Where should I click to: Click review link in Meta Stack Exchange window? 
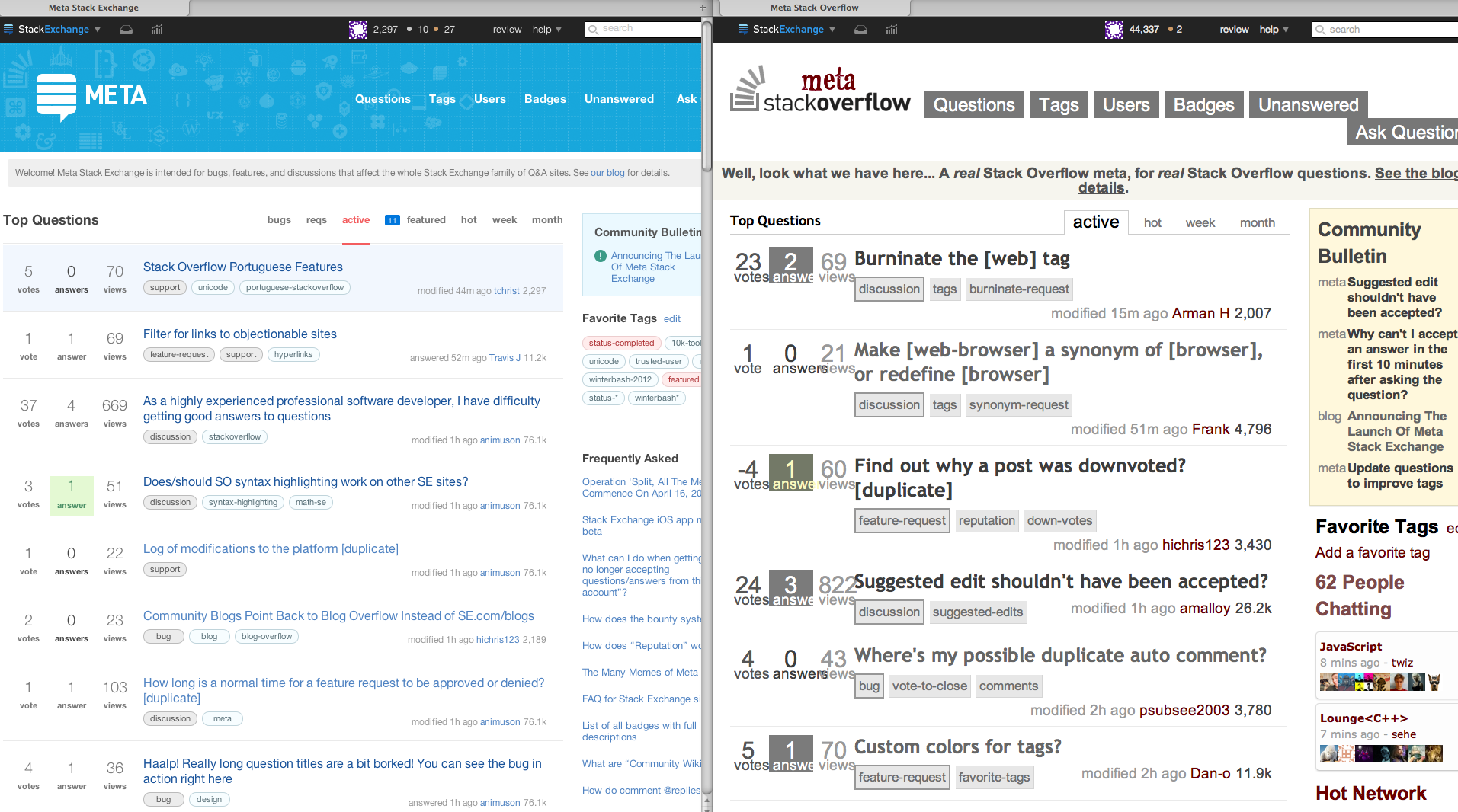pyautogui.click(x=507, y=30)
